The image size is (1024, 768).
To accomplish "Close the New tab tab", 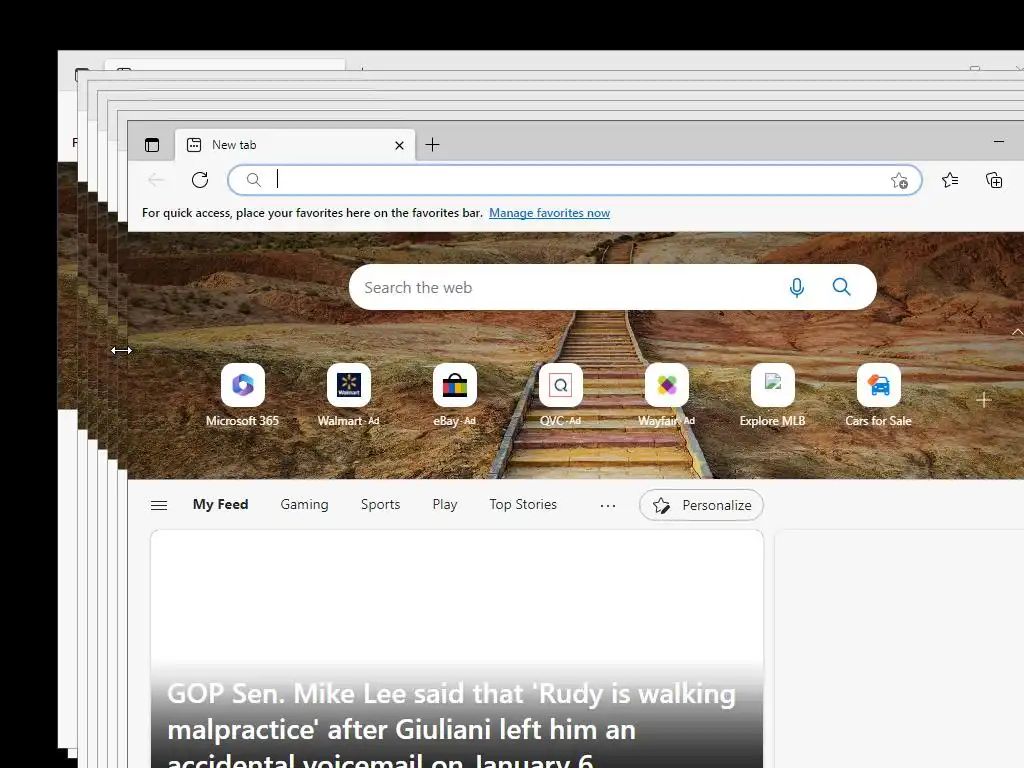I will point(400,145).
